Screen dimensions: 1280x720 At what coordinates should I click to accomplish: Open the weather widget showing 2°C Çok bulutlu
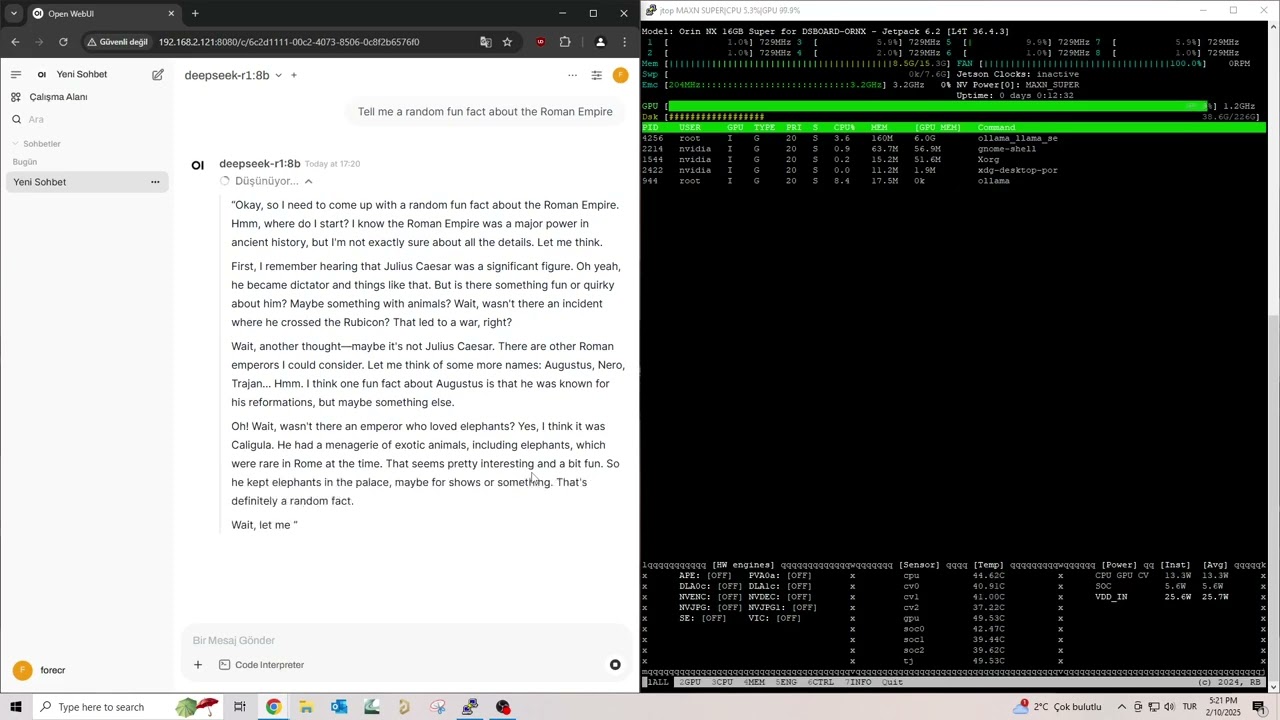[1057, 707]
